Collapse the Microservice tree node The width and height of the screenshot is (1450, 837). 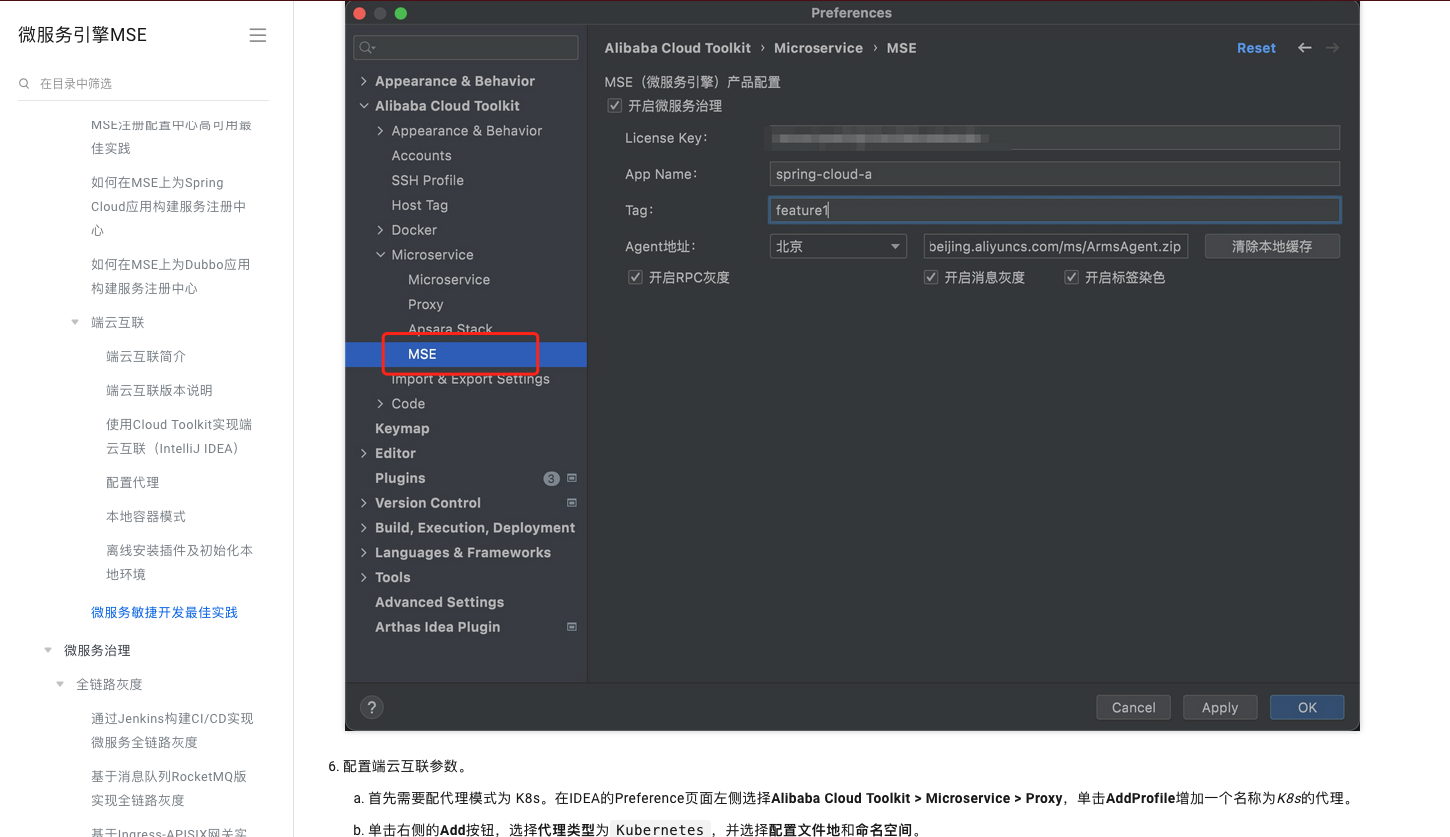[x=380, y=255]
